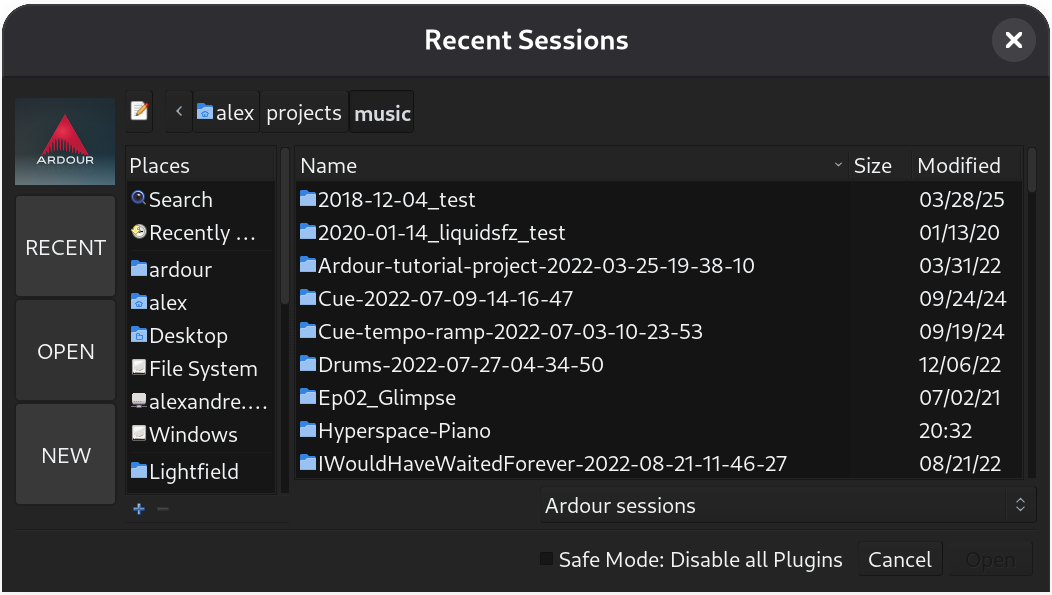Enable Safe Mode: Disable all Plugins

pyautogui.click(x=546, y=559)
